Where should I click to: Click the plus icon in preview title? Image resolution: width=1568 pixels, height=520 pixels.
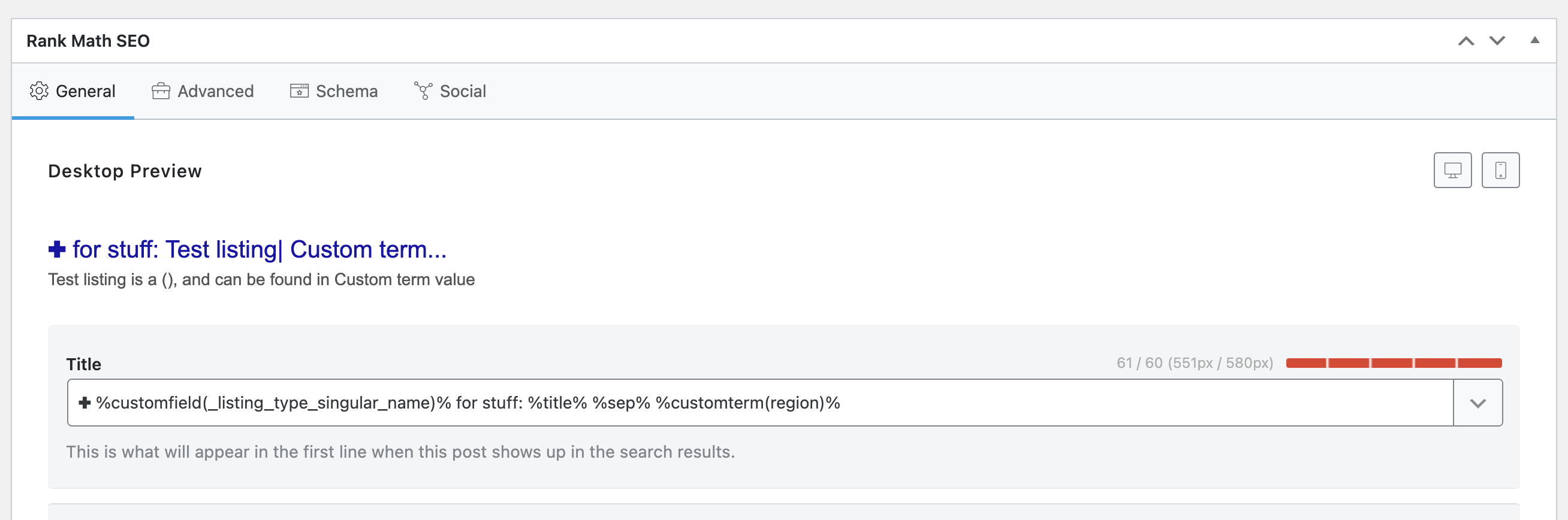pyautogui.click(x=56, y=249)
